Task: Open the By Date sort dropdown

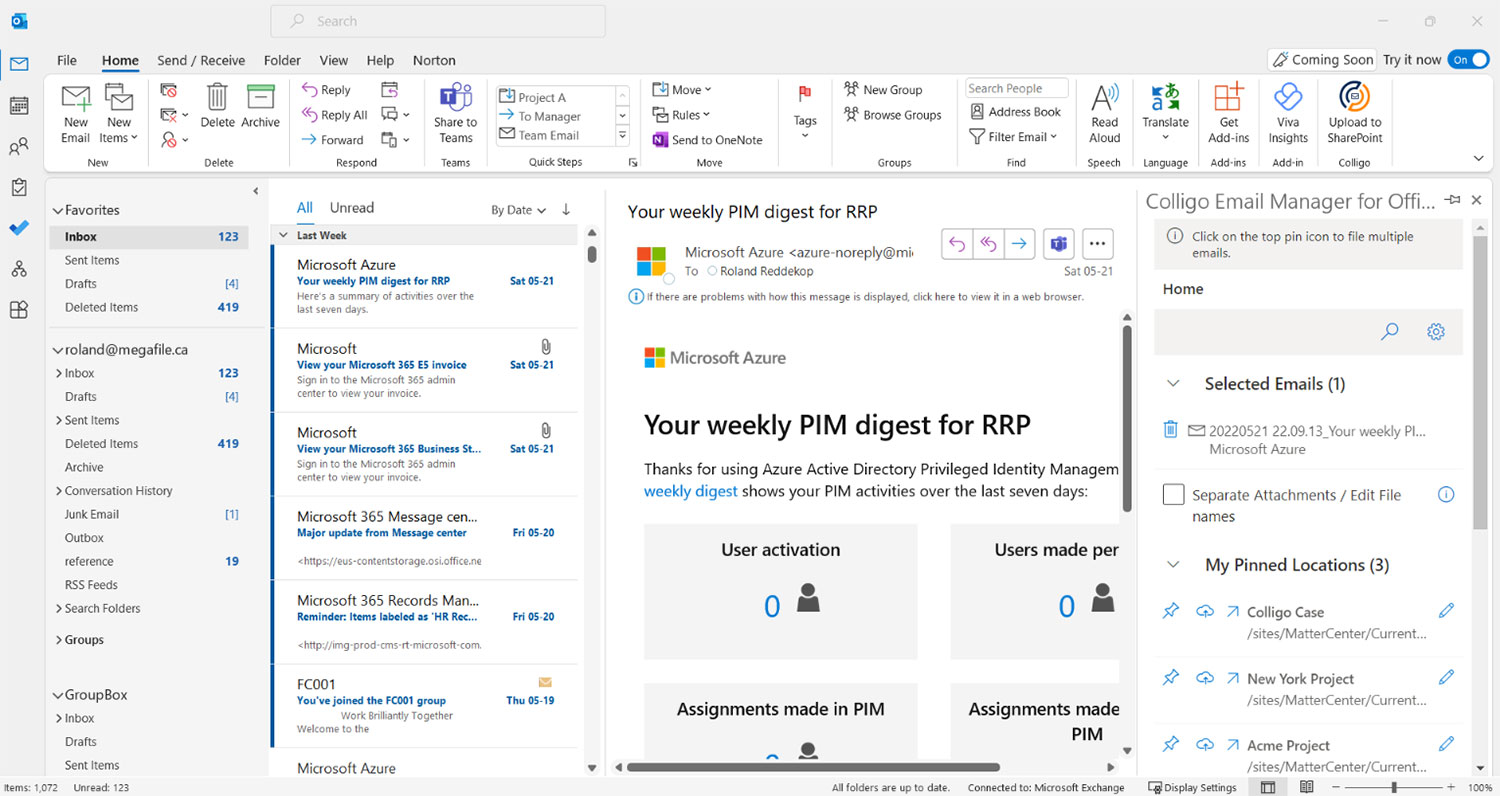Action: point(518,210)
